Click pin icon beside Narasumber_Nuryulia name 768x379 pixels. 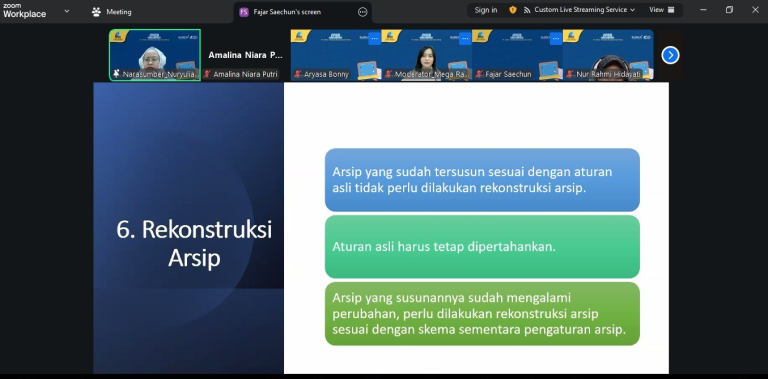point(116,73)
